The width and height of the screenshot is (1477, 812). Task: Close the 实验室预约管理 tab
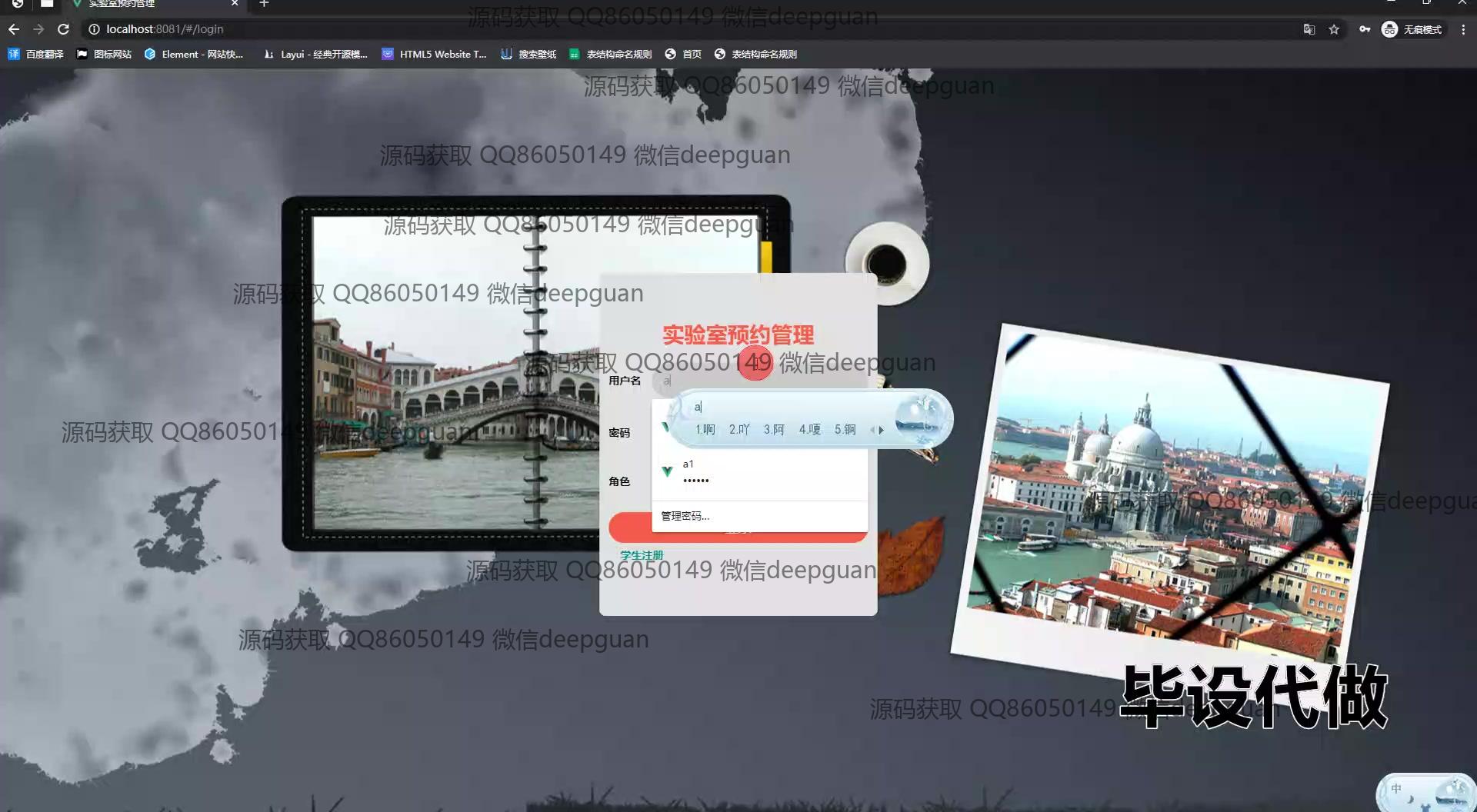[235, 4]
